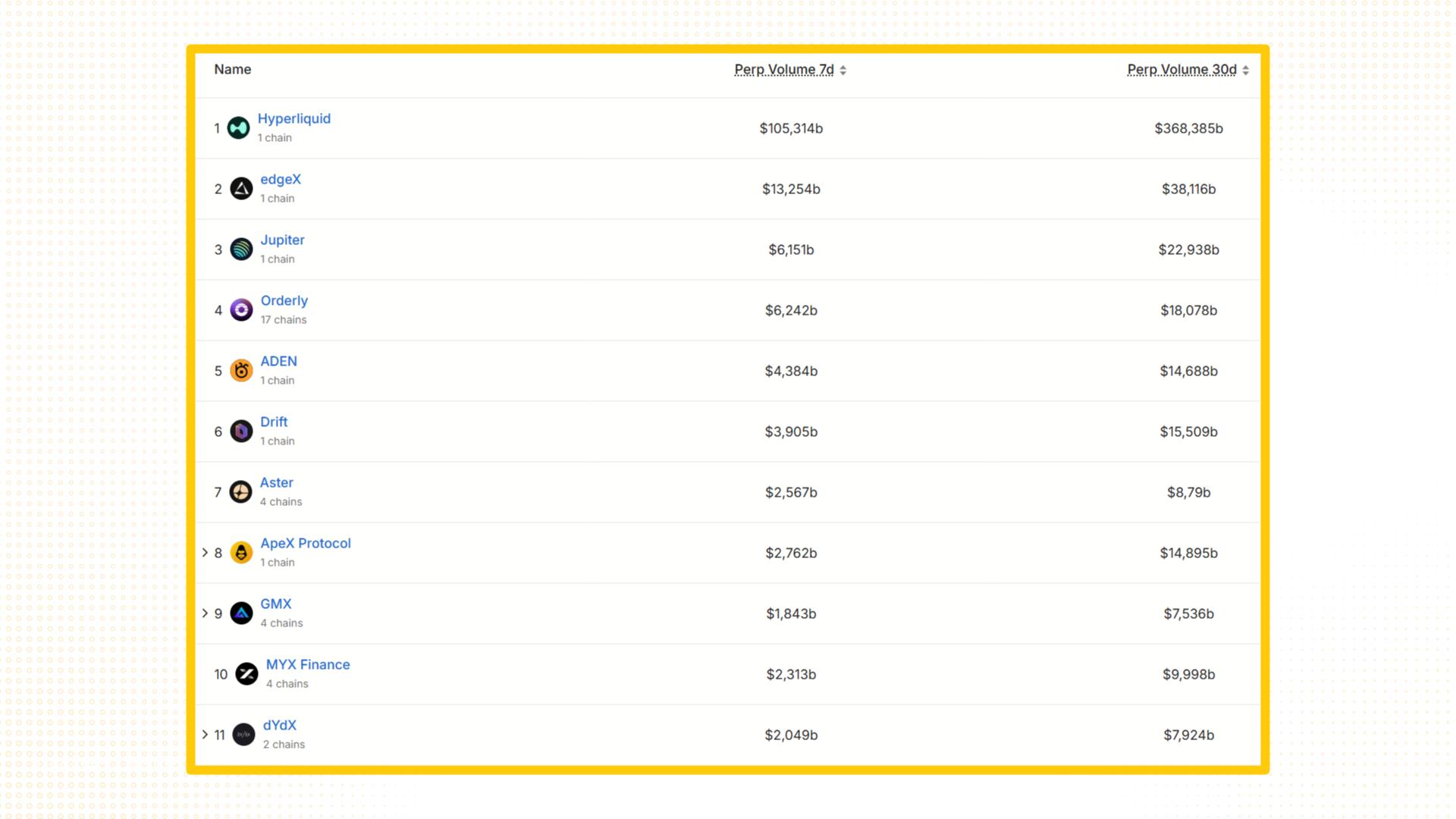Click the Aster logo icon
The width and height of the screenshot is (1456, 819).
click(240, 492)
